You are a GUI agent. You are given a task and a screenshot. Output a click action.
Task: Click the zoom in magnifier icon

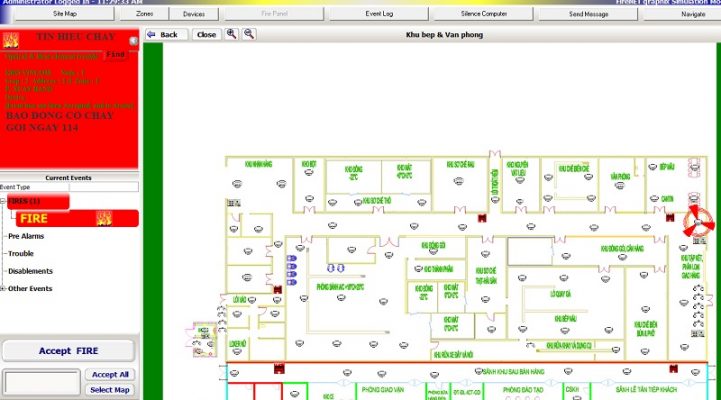(232, 34)
